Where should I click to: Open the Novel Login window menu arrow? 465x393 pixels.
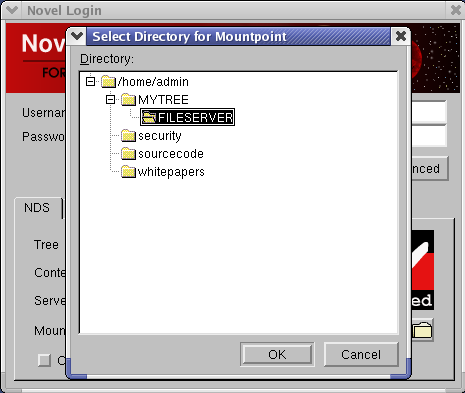12,10
